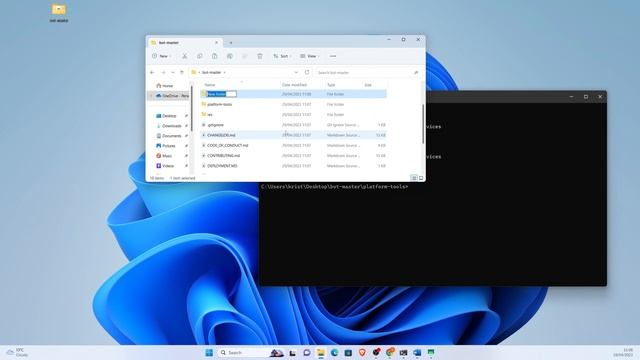Go up one folder level arrow

click(x=182, y=72)
